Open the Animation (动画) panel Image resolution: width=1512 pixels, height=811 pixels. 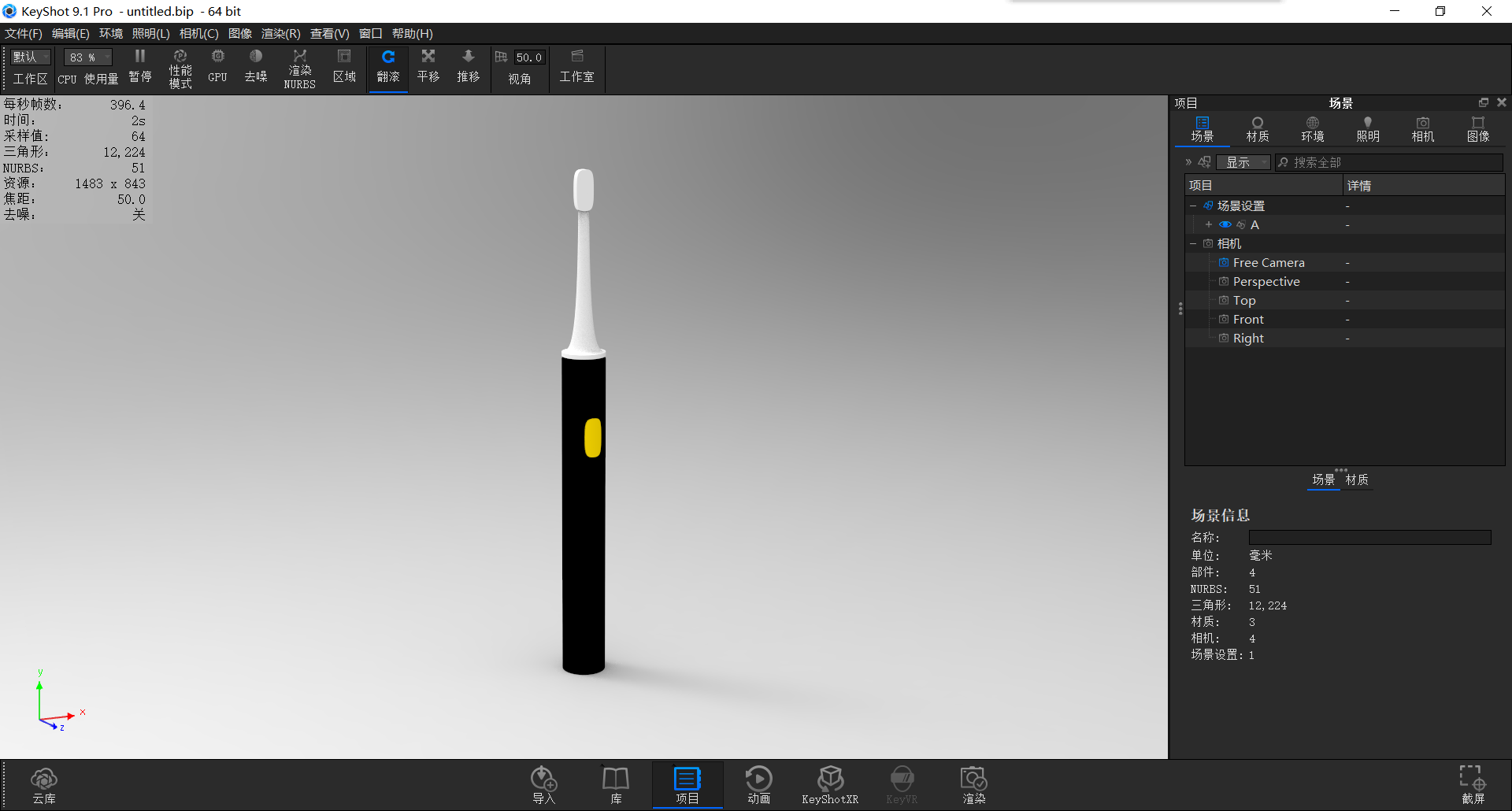tap(758, 784)
